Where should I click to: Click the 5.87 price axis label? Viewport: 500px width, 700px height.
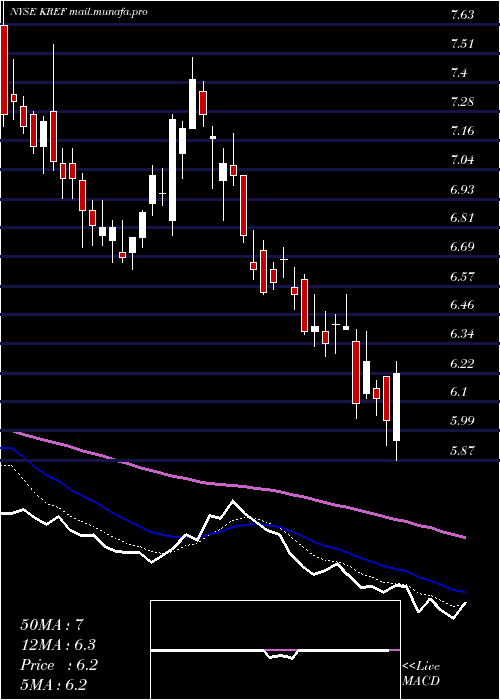pos(462,450)
